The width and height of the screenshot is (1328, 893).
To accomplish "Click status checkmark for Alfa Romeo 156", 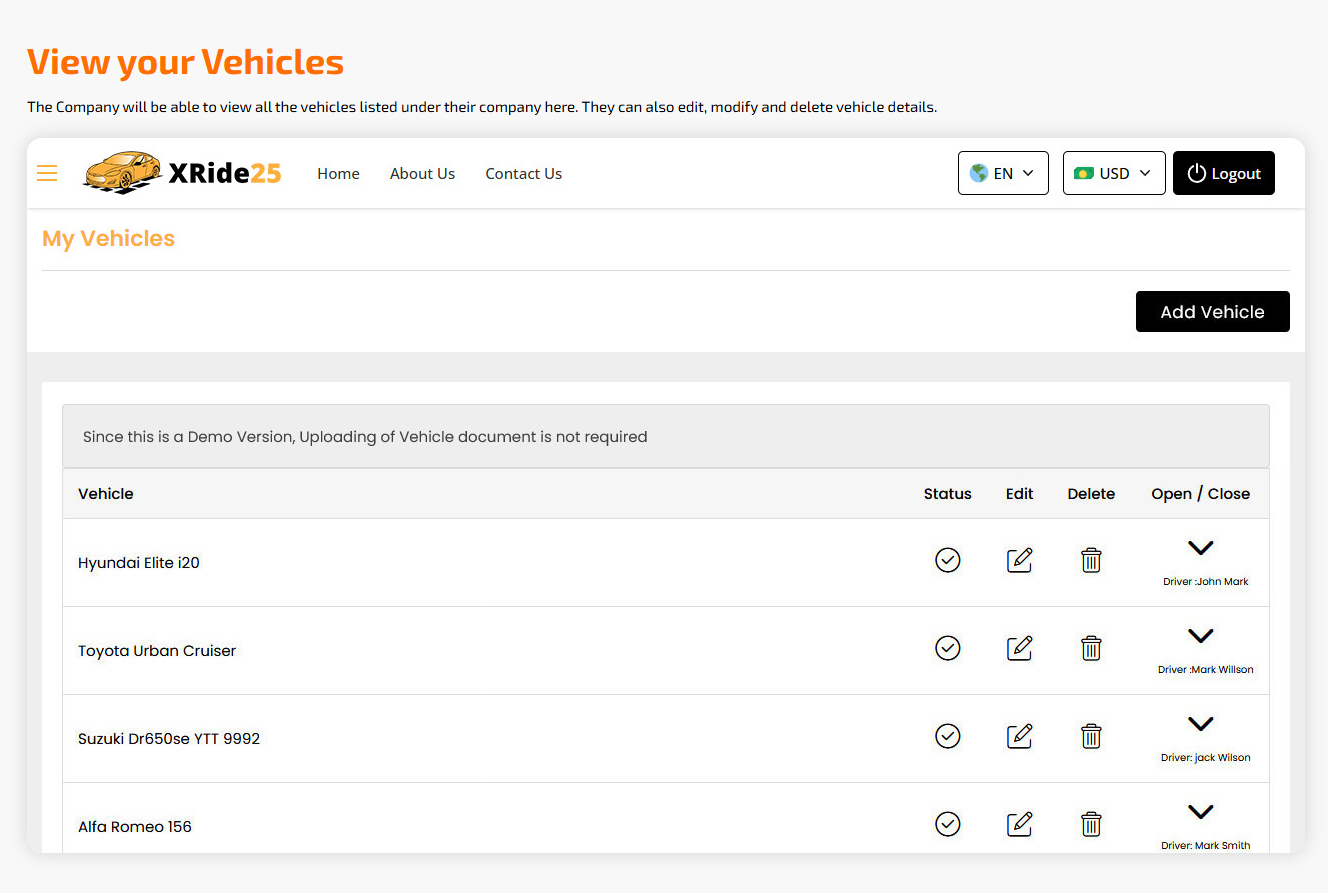I will [x=948, y=824].
